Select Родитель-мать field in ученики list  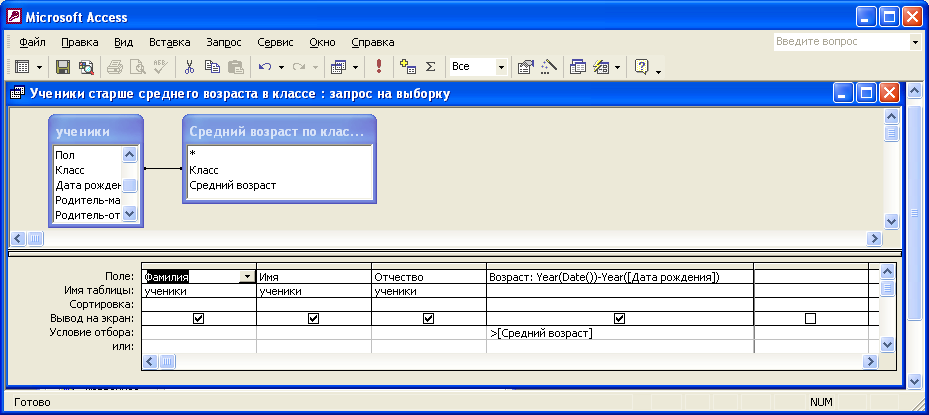[87, 200]
